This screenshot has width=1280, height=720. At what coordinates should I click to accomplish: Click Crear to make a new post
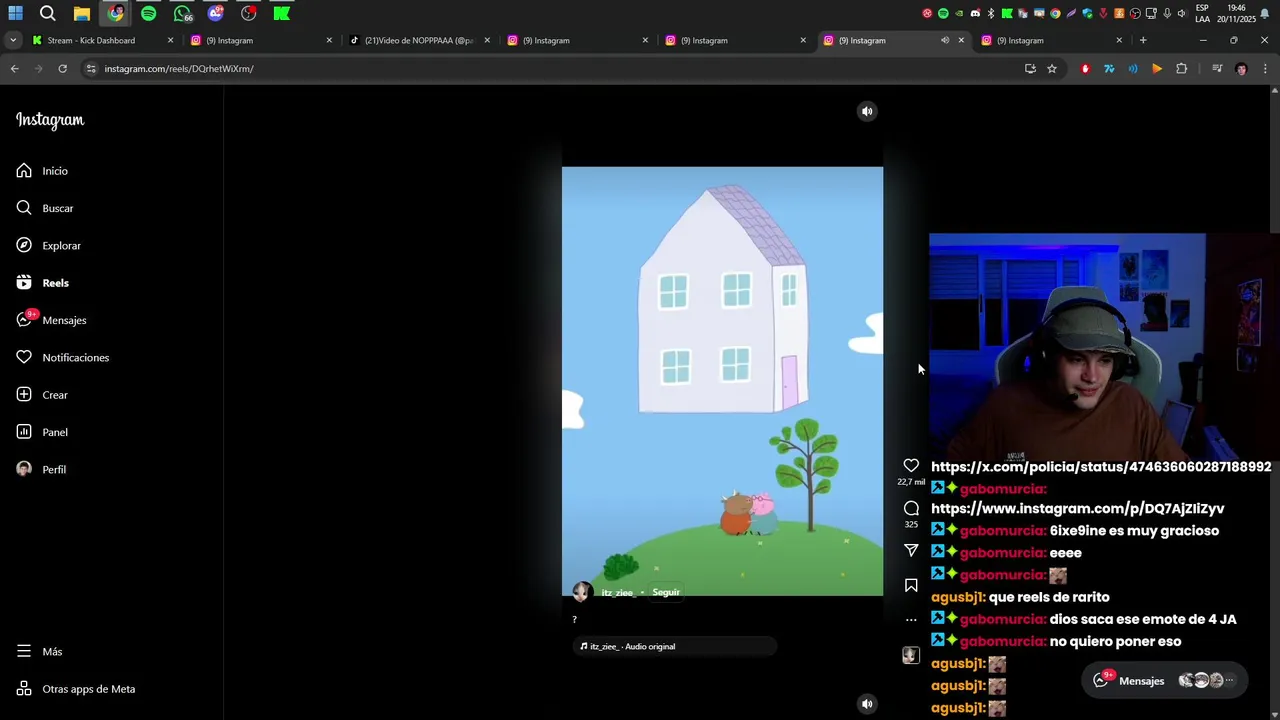tap(42, 395)
